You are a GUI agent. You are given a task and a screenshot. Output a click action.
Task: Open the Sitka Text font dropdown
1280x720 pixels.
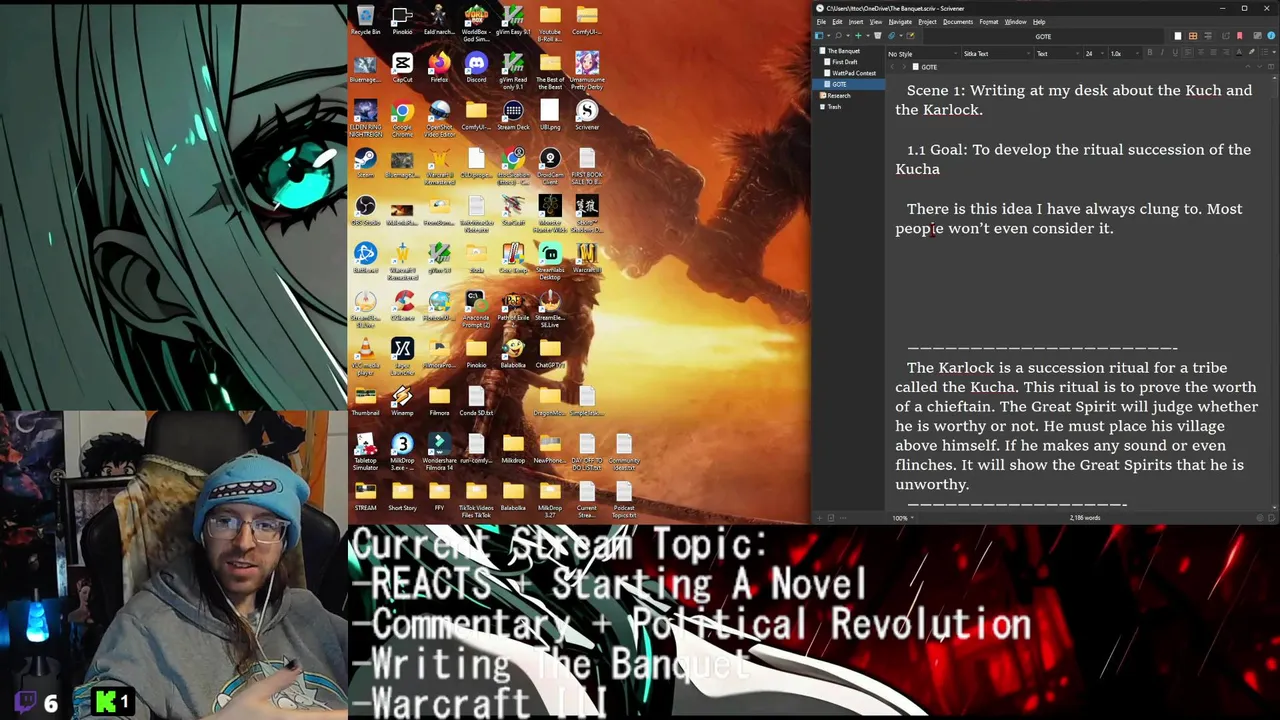click(x=996, y=54)
